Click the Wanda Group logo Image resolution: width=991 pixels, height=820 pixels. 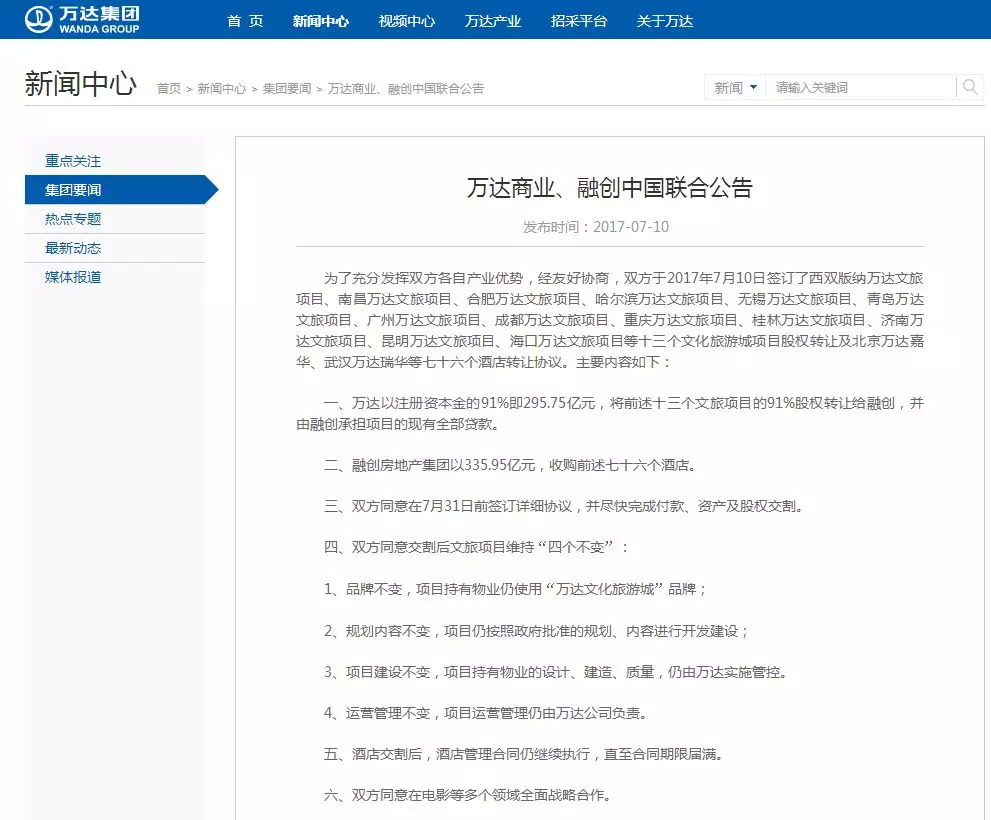tap(82, 20)
